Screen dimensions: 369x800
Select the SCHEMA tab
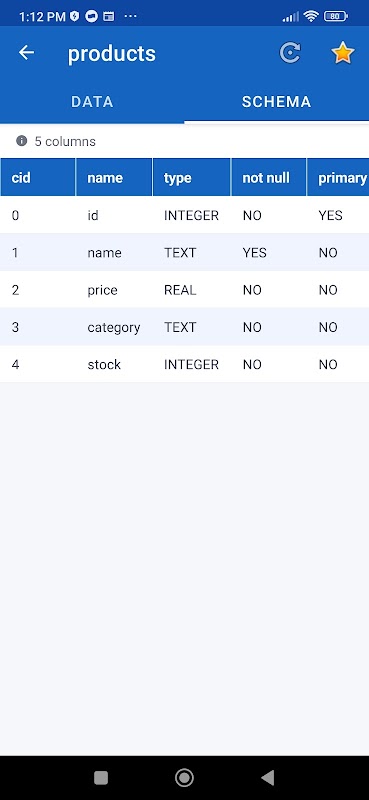(276, 102)
